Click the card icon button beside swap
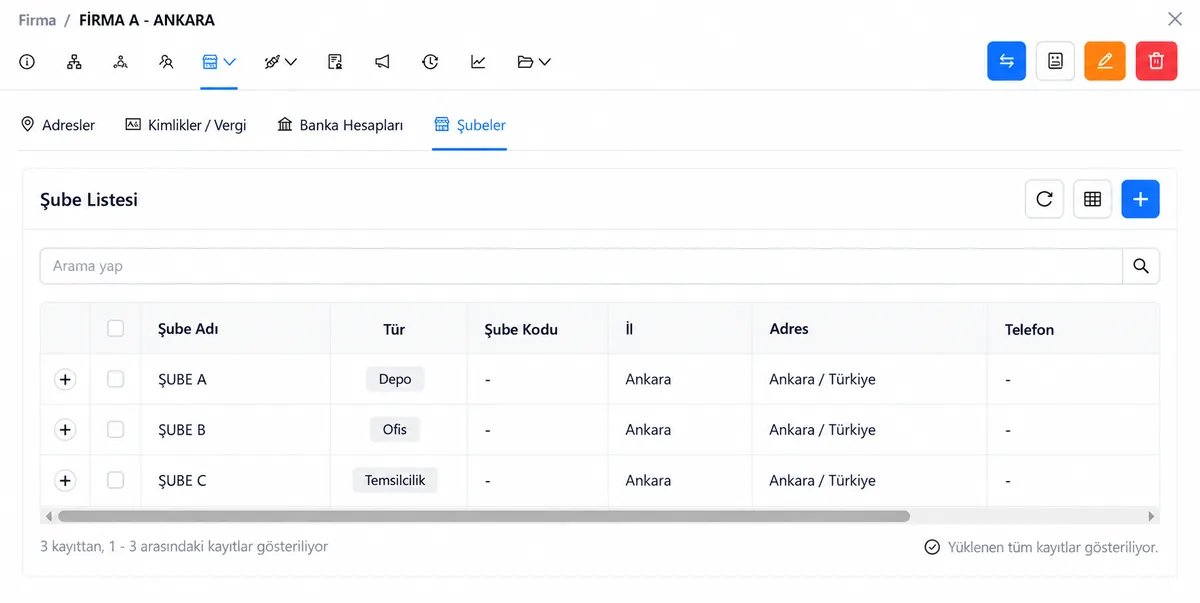The height and width of the screenshot is (603, 1200). pos(1055,61)
